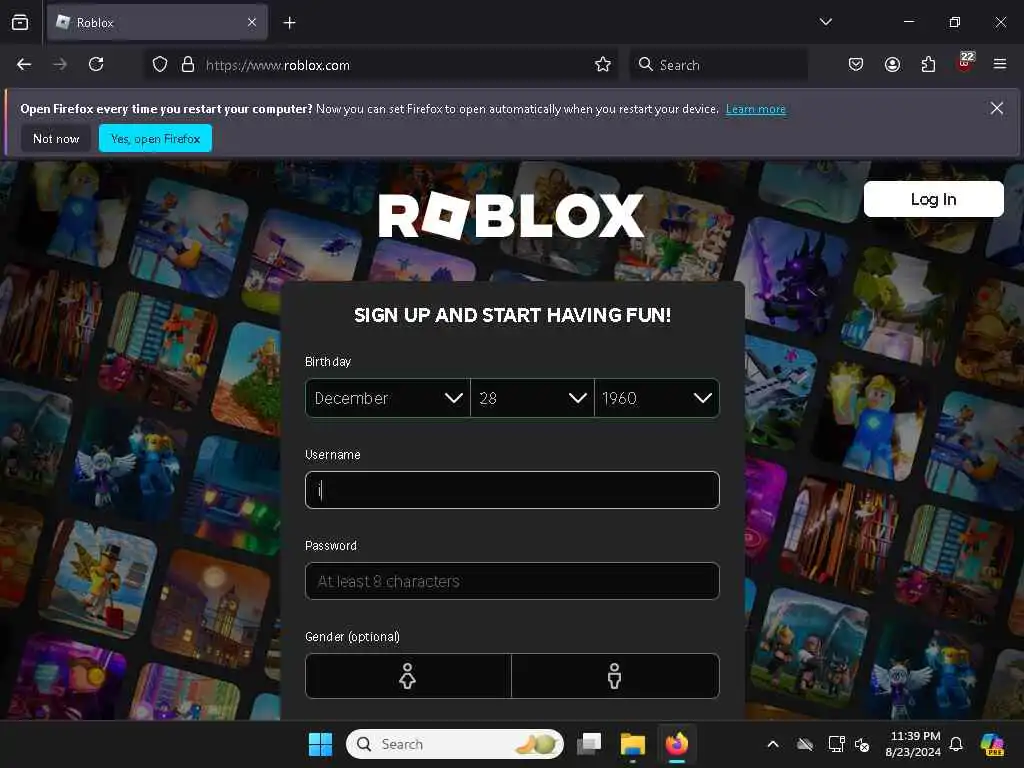This screenshot has height=768, width=1024.
Task: Focus the Username input field
Action: pos(512,490)
